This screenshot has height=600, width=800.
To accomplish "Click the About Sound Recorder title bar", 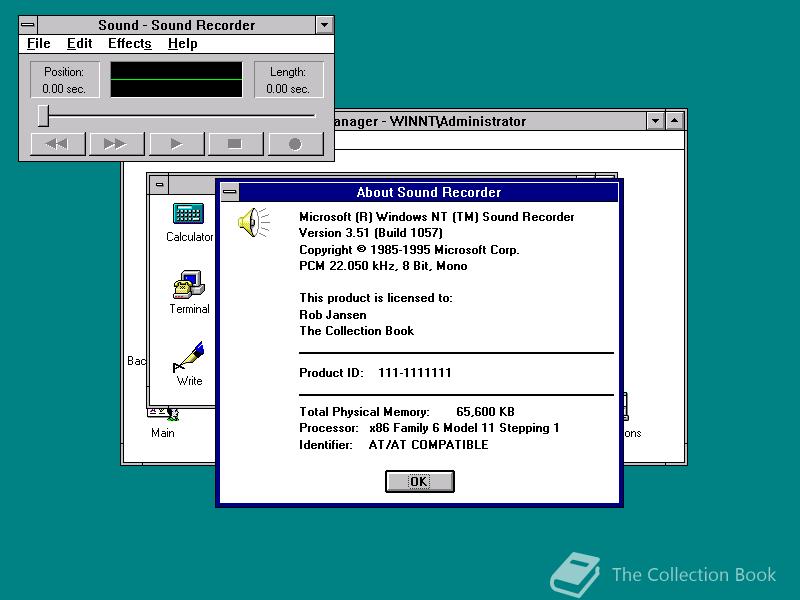I will [429, 192].
